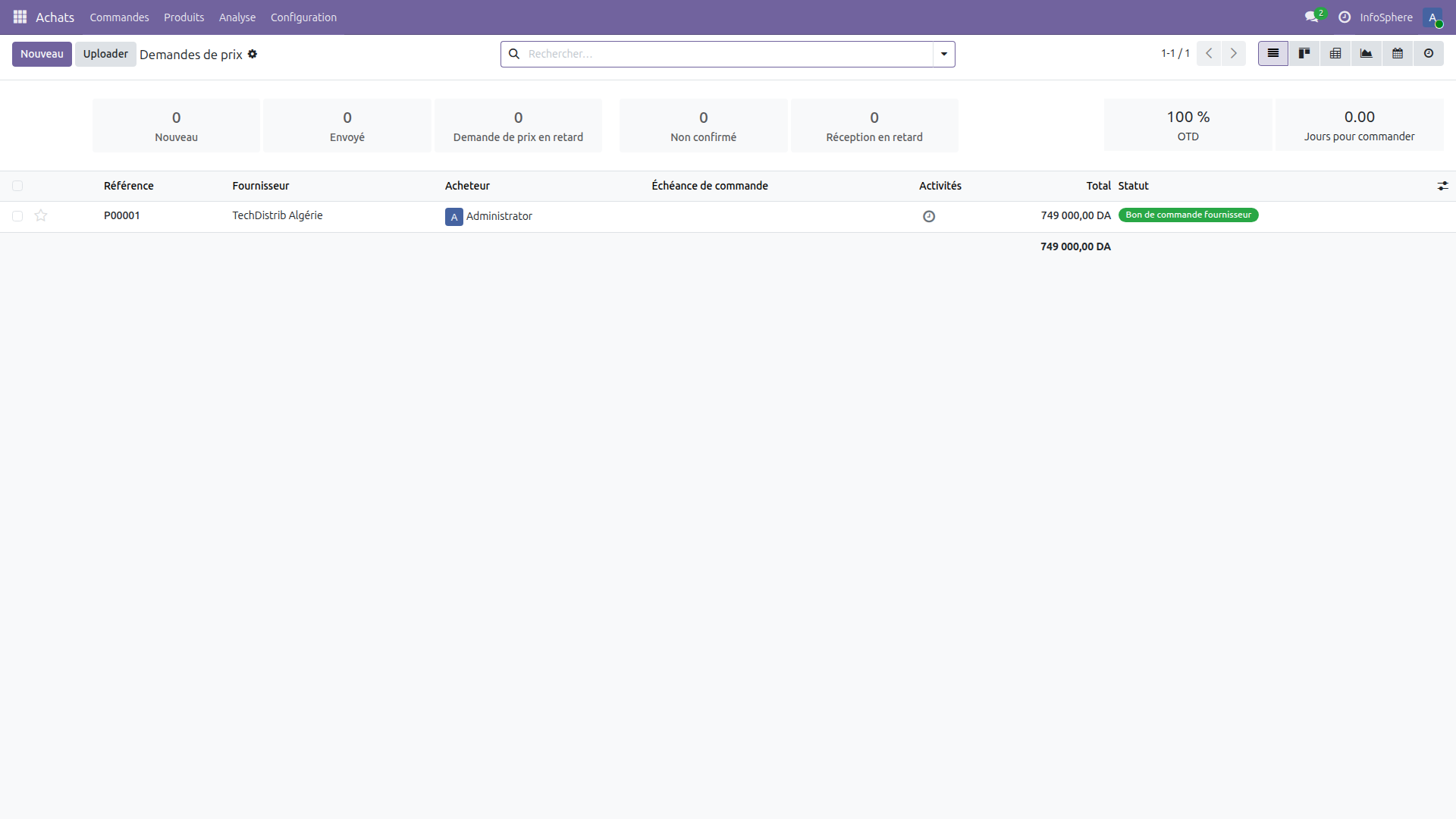The image size is (1456, 819).
Task: Open the Configuration menu
Action: [303, 17]
